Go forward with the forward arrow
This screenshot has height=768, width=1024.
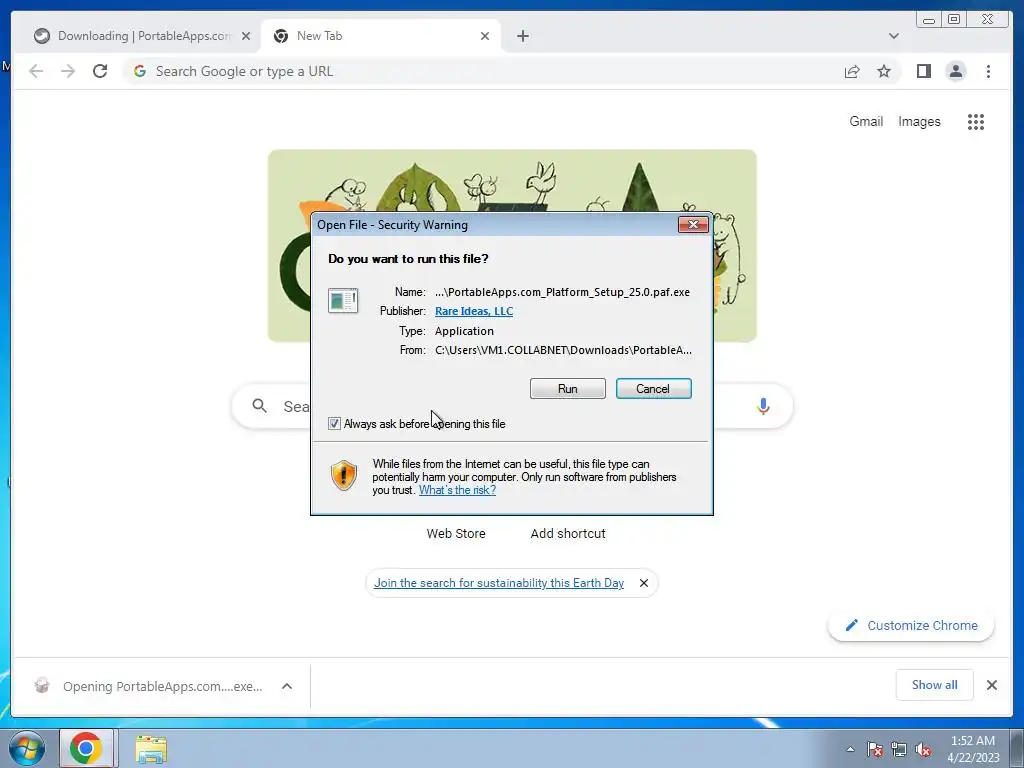click(x=68, y=71)
